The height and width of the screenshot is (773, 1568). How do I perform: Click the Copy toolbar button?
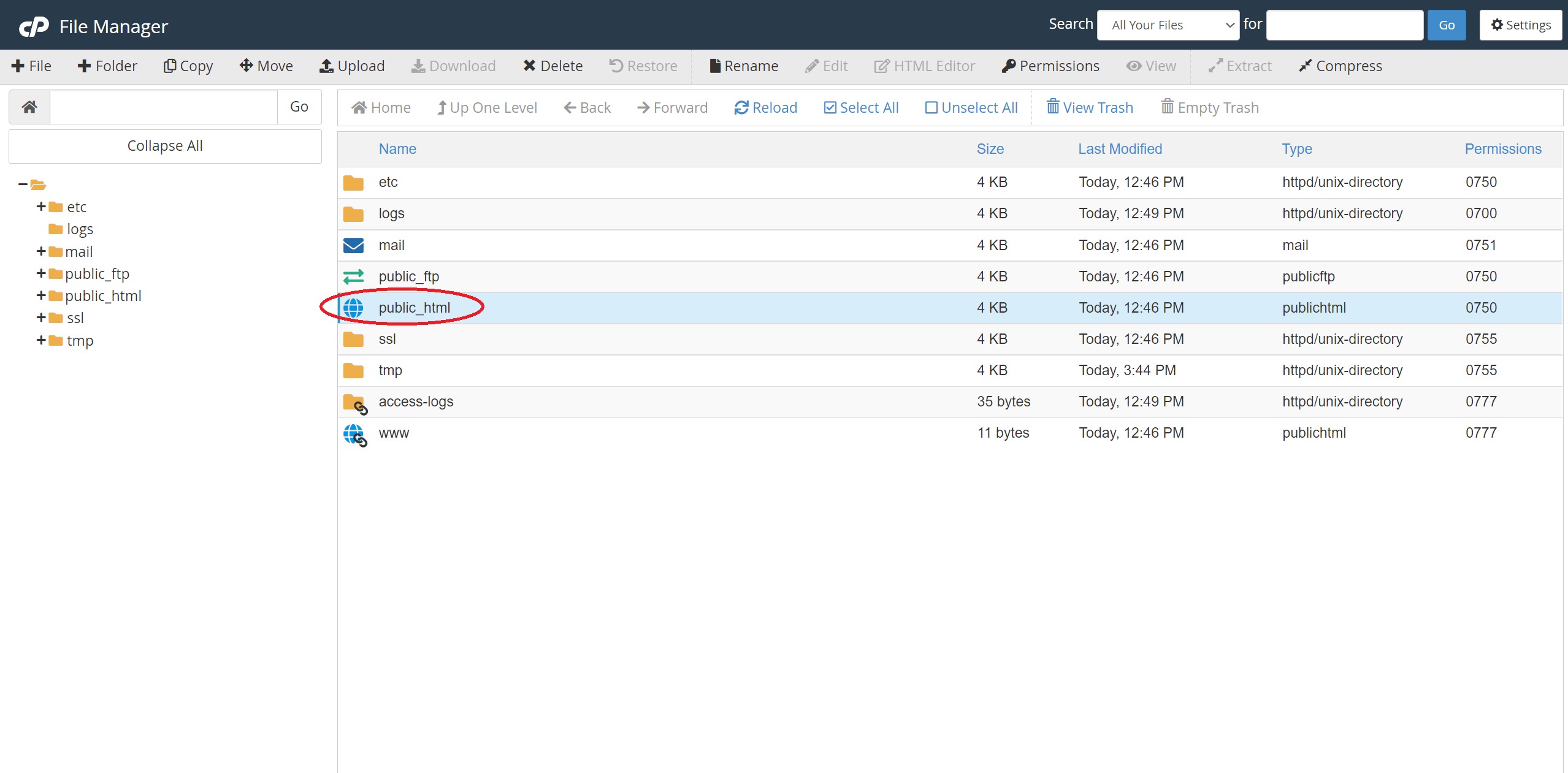[188, 66]
